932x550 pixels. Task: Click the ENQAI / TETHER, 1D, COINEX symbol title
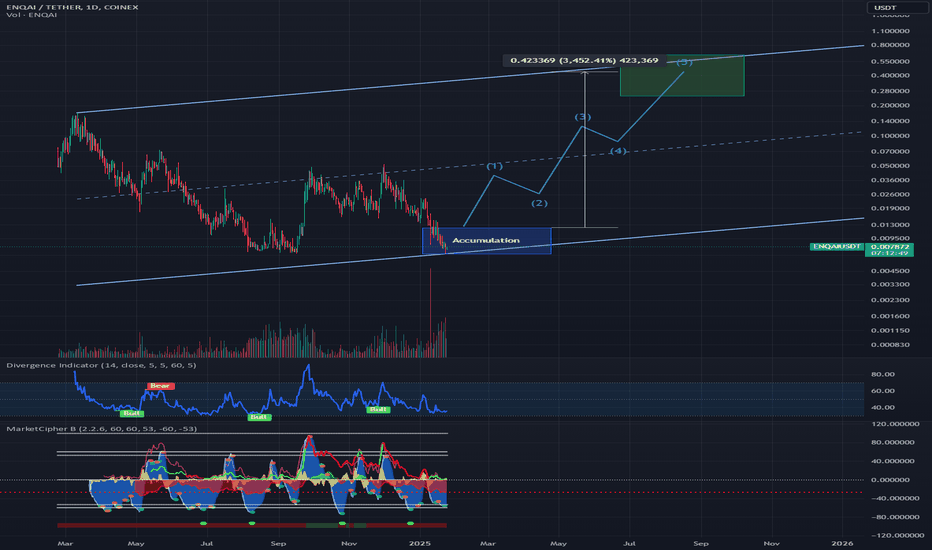coord(73,7)
